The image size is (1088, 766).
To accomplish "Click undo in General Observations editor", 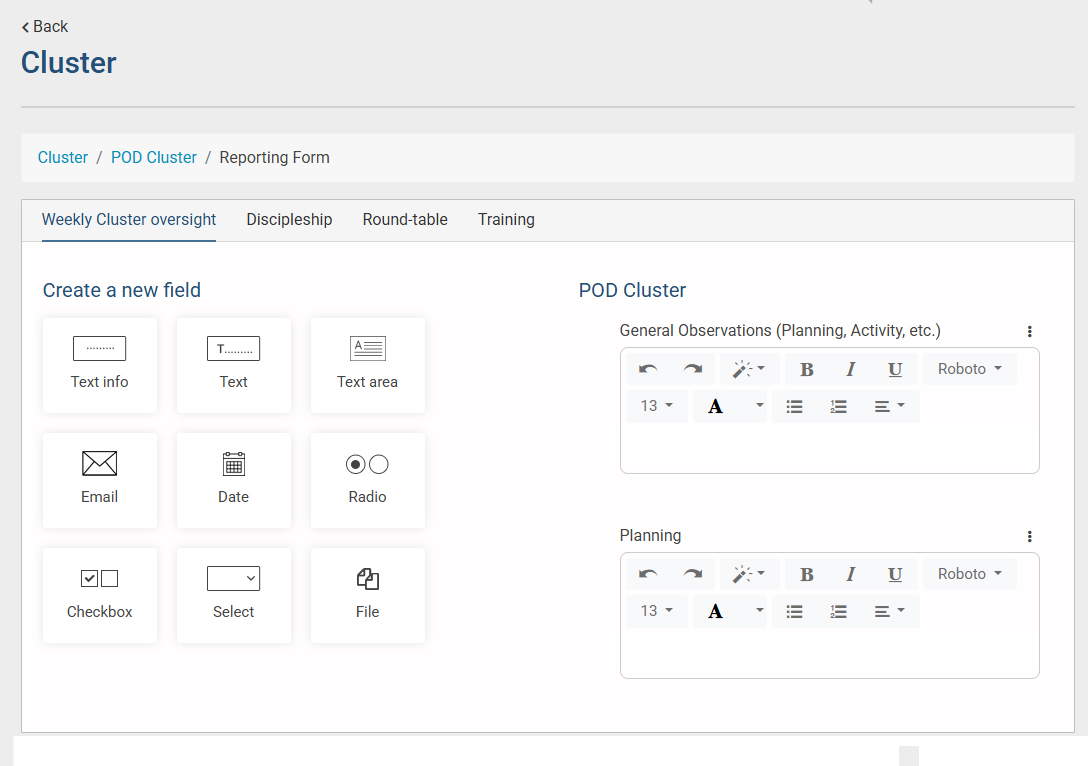I will (x=648, y=369).
